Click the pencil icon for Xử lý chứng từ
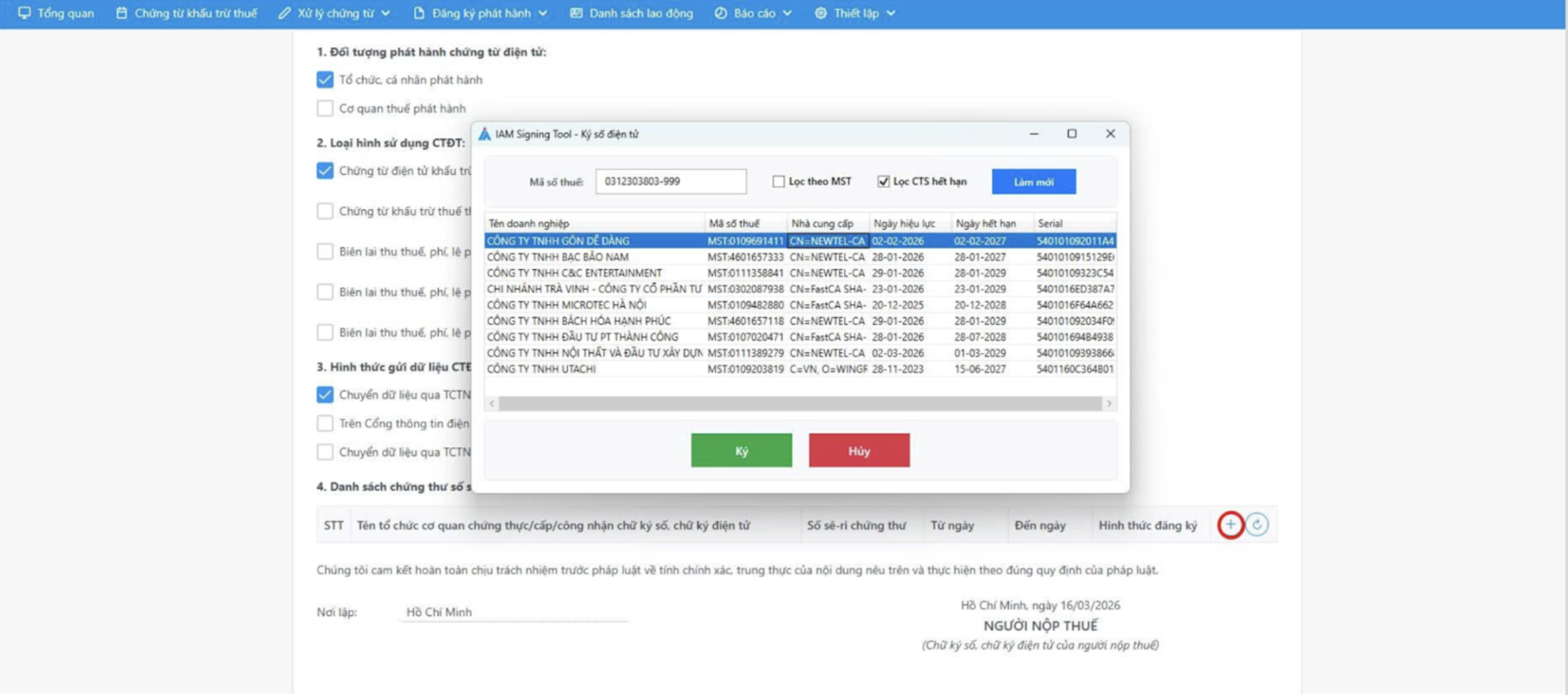This screenshot has height=695, width=1568. click(285, 13)
